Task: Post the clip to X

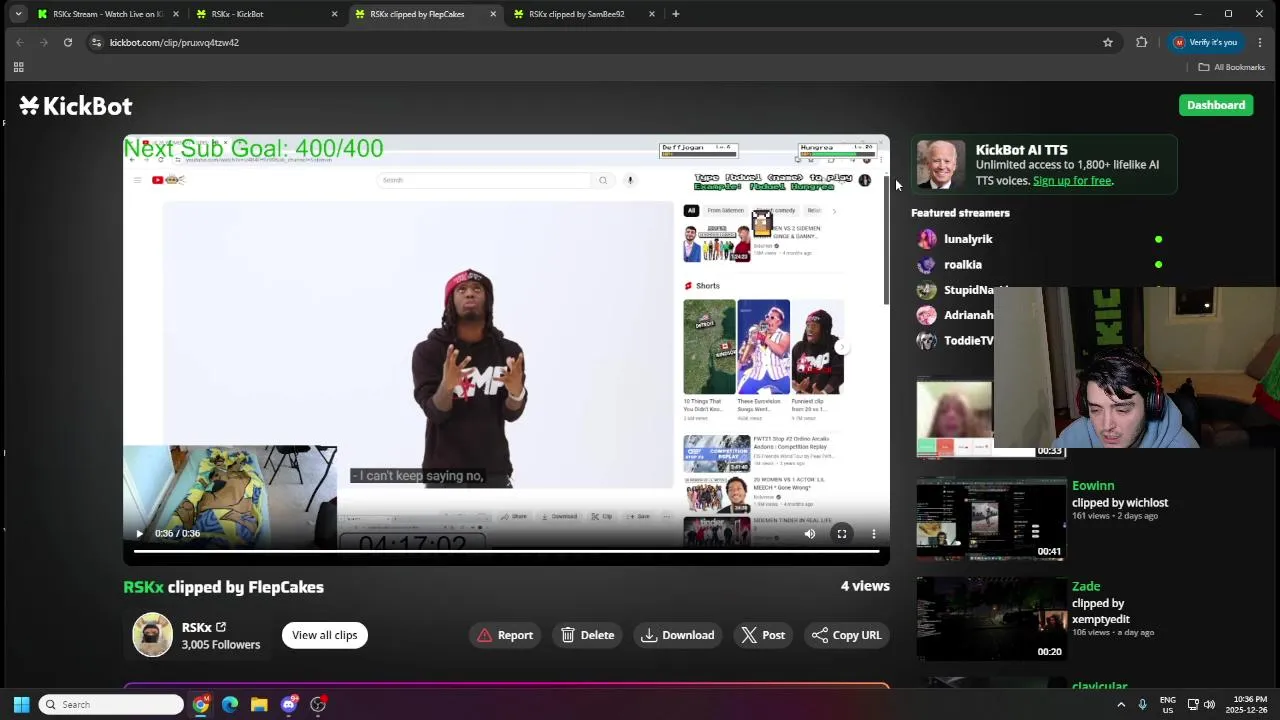Action: click(763, 635)
